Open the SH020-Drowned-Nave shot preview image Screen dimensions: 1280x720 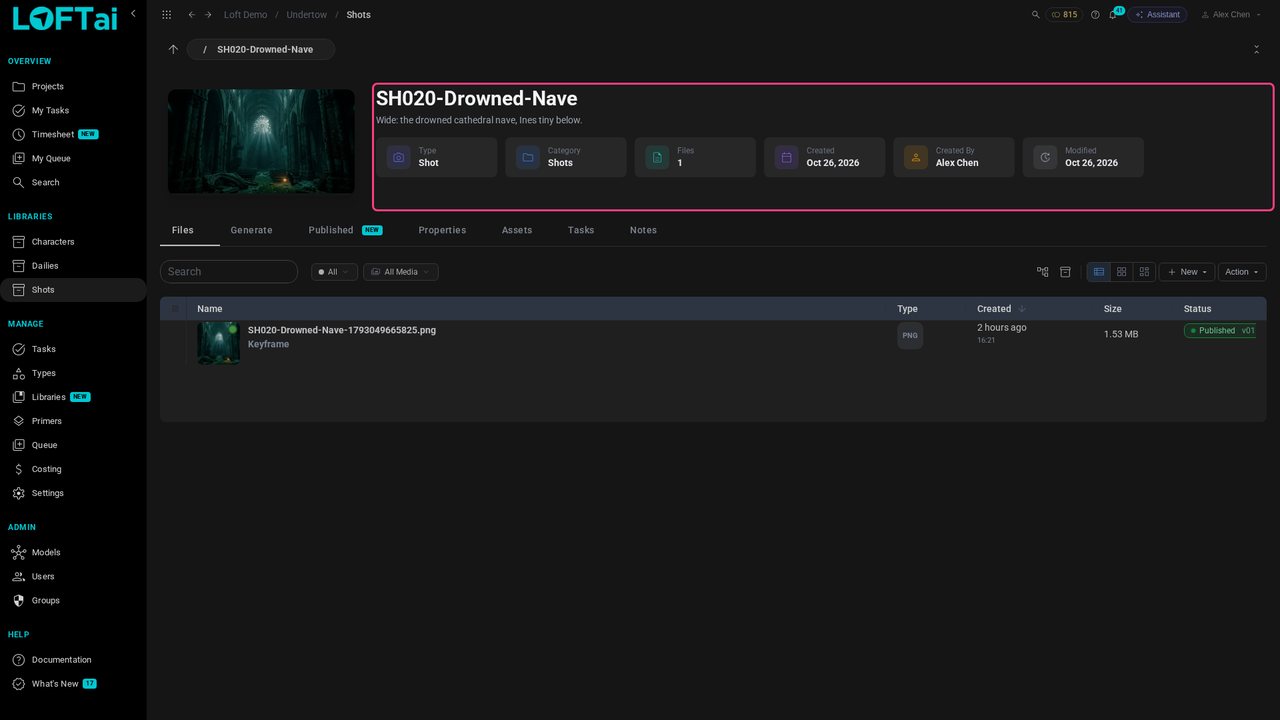click(x=261, y=141)
